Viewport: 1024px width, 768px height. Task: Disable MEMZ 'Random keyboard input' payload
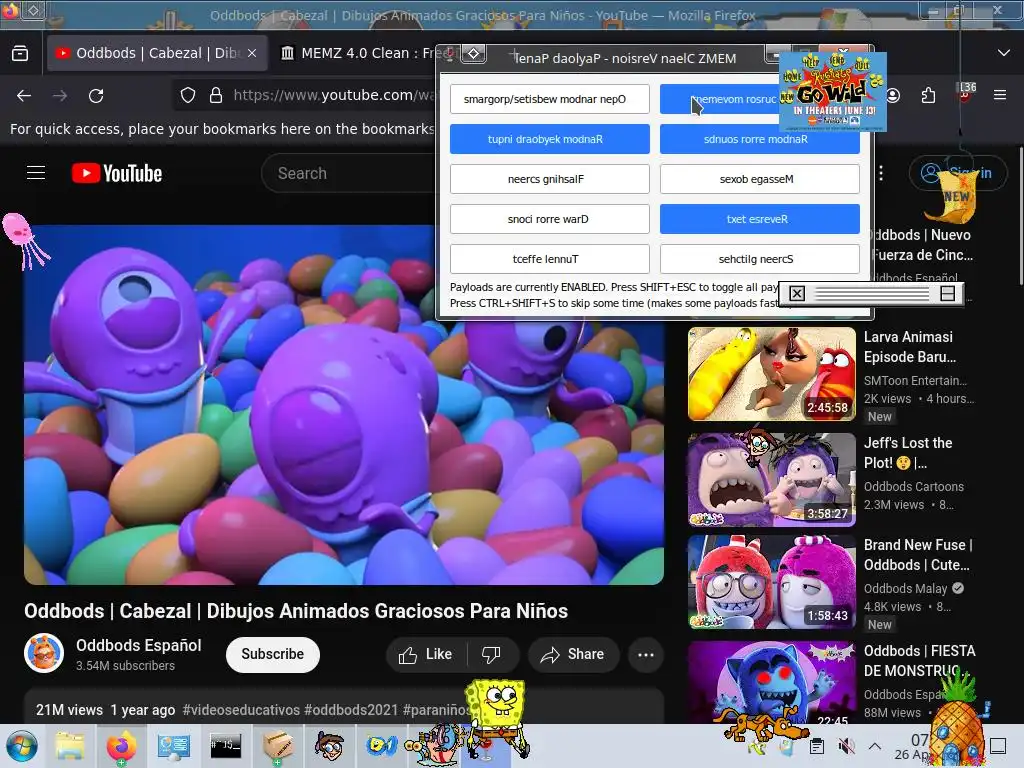pos(550,139)
